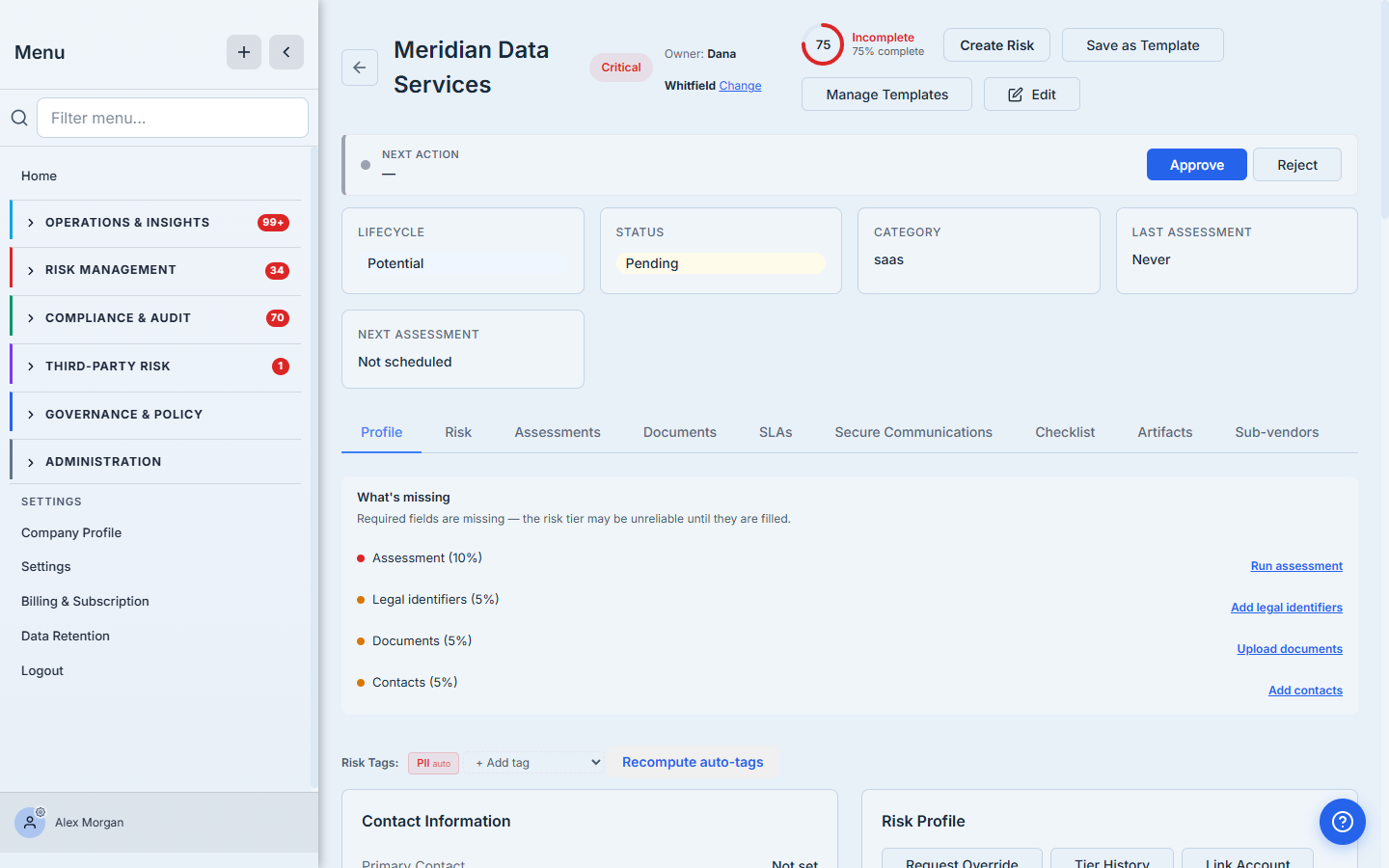The height and width of the screenshot is (868, 1389).
Task: Click Recompute auto-tags
Action: click(693, 762)
